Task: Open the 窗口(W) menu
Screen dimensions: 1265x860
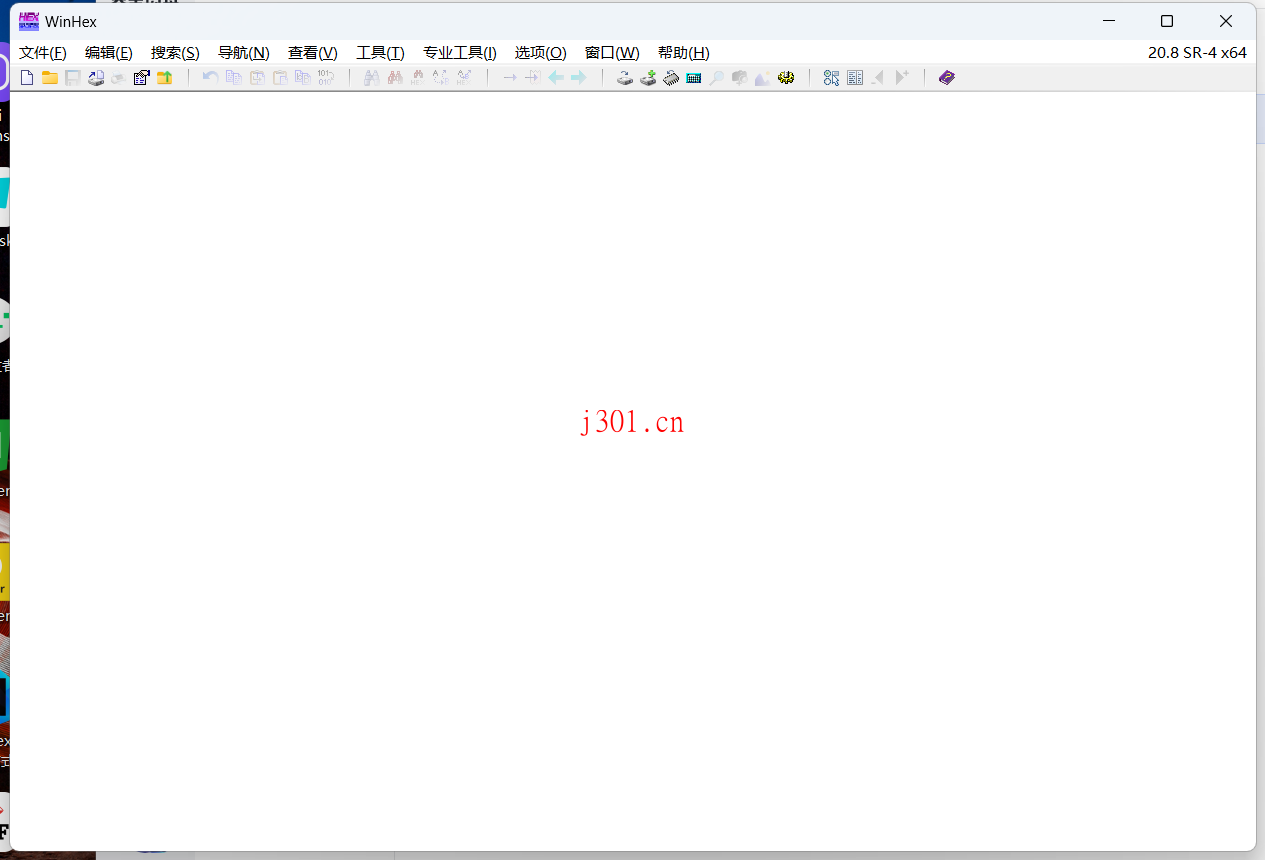Action: (x=612, y=53)
